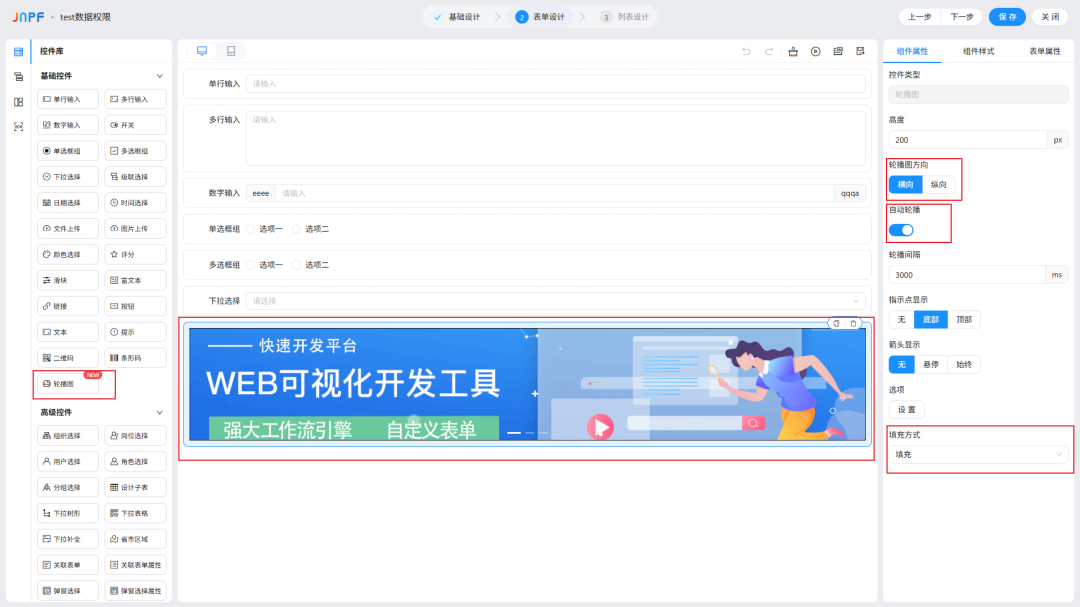The width and height of the screenshot is (1080, 607).
Task: Select 纵向 carousel direction
Action: [x=938, y=185]
